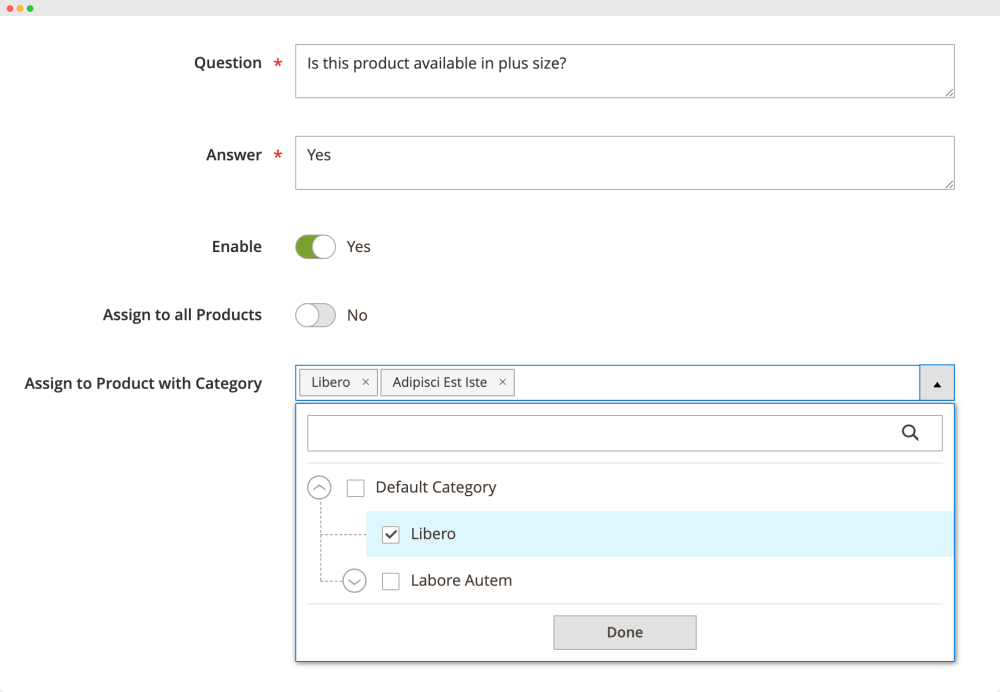Toggle the Enable switch
Viewport: 1000px width, 692px height.
pyautogui.click(x=315, y=247)
